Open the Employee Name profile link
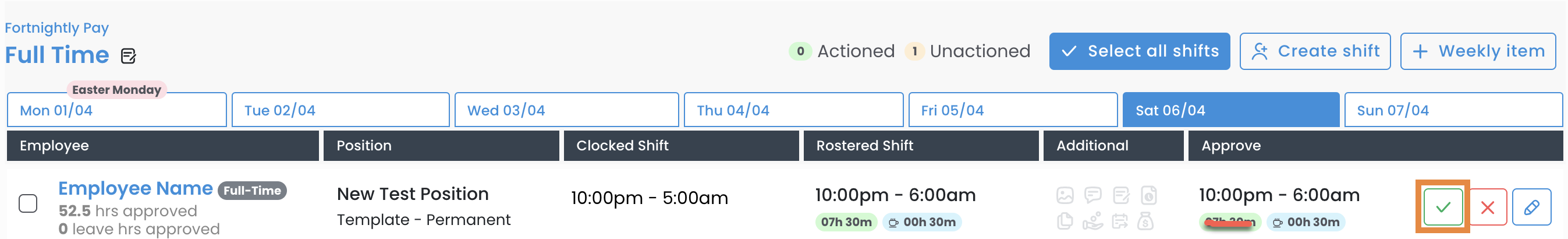The width and height of the screenshot is (1568, 239). (135, 188)
